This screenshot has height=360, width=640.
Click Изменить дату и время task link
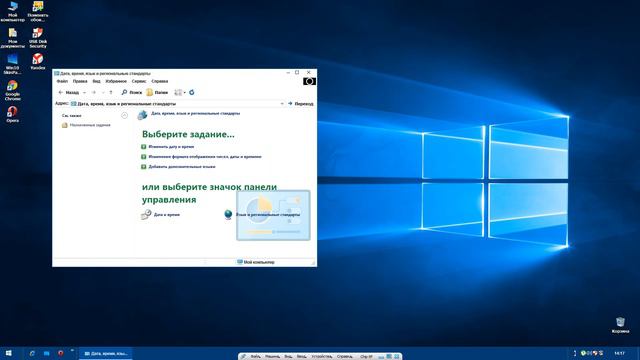click(171, 147)
